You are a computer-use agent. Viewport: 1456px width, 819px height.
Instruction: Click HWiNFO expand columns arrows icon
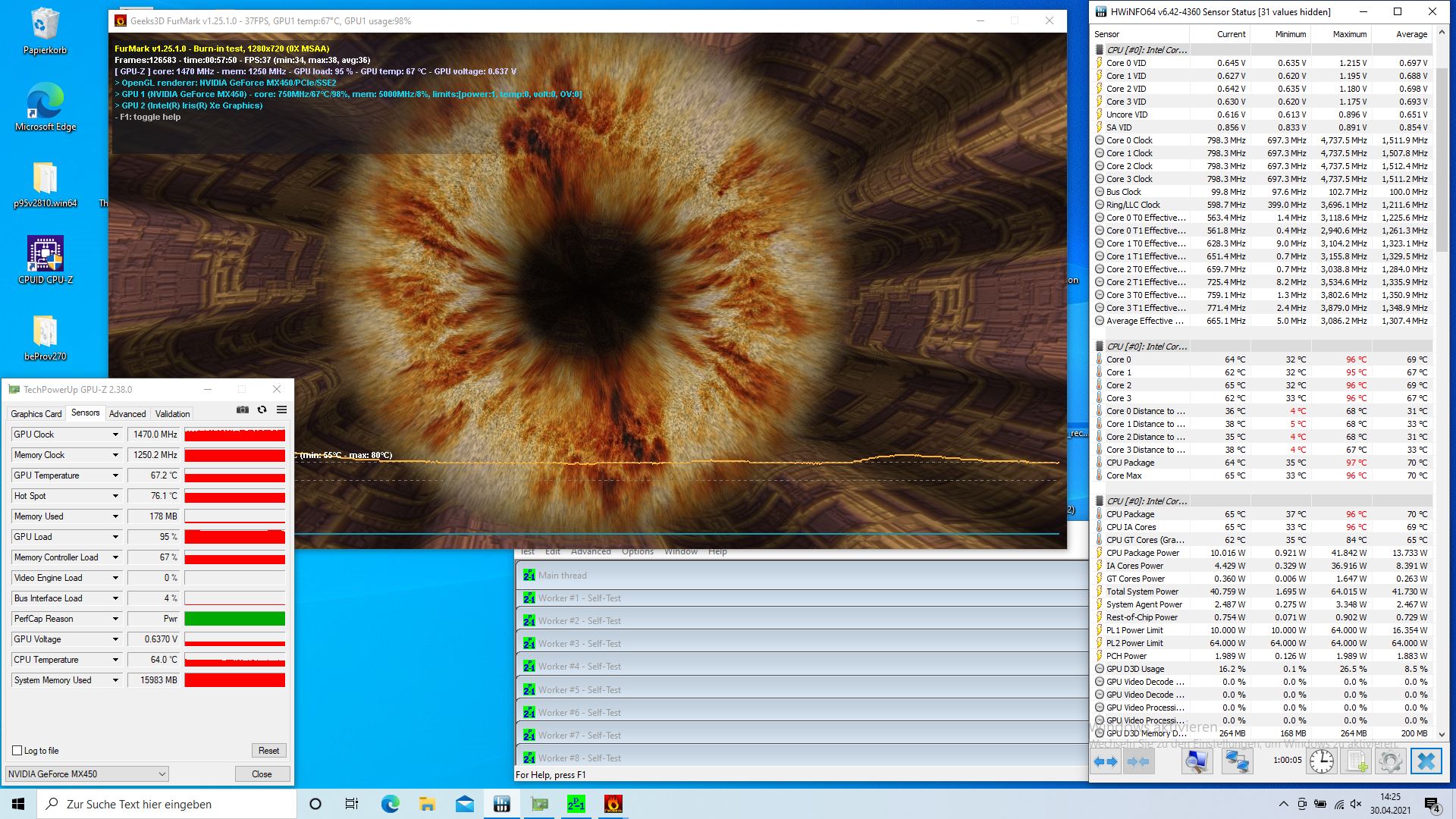(1106, 761)
